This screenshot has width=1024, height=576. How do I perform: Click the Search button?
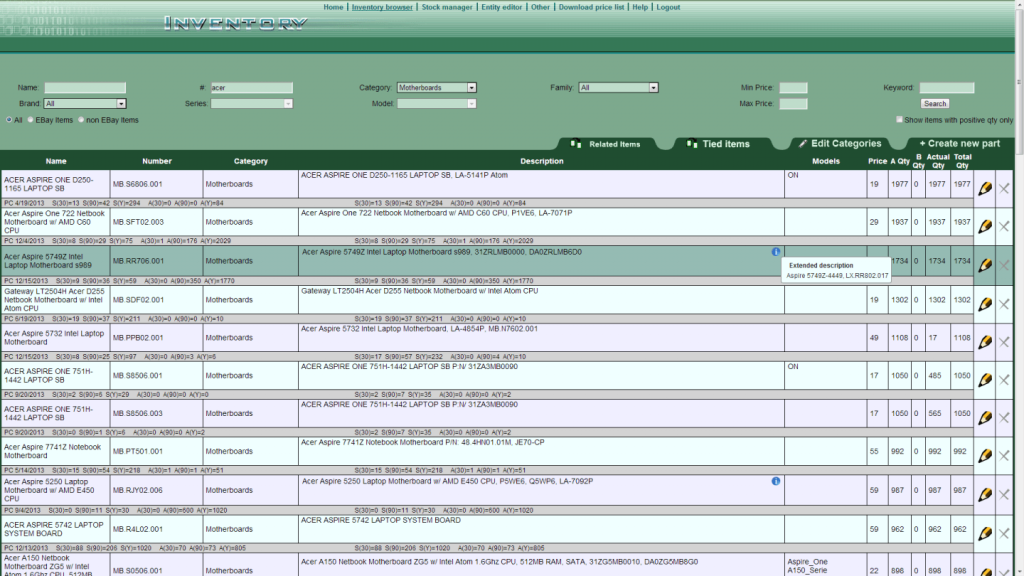(x=934, y=103)
